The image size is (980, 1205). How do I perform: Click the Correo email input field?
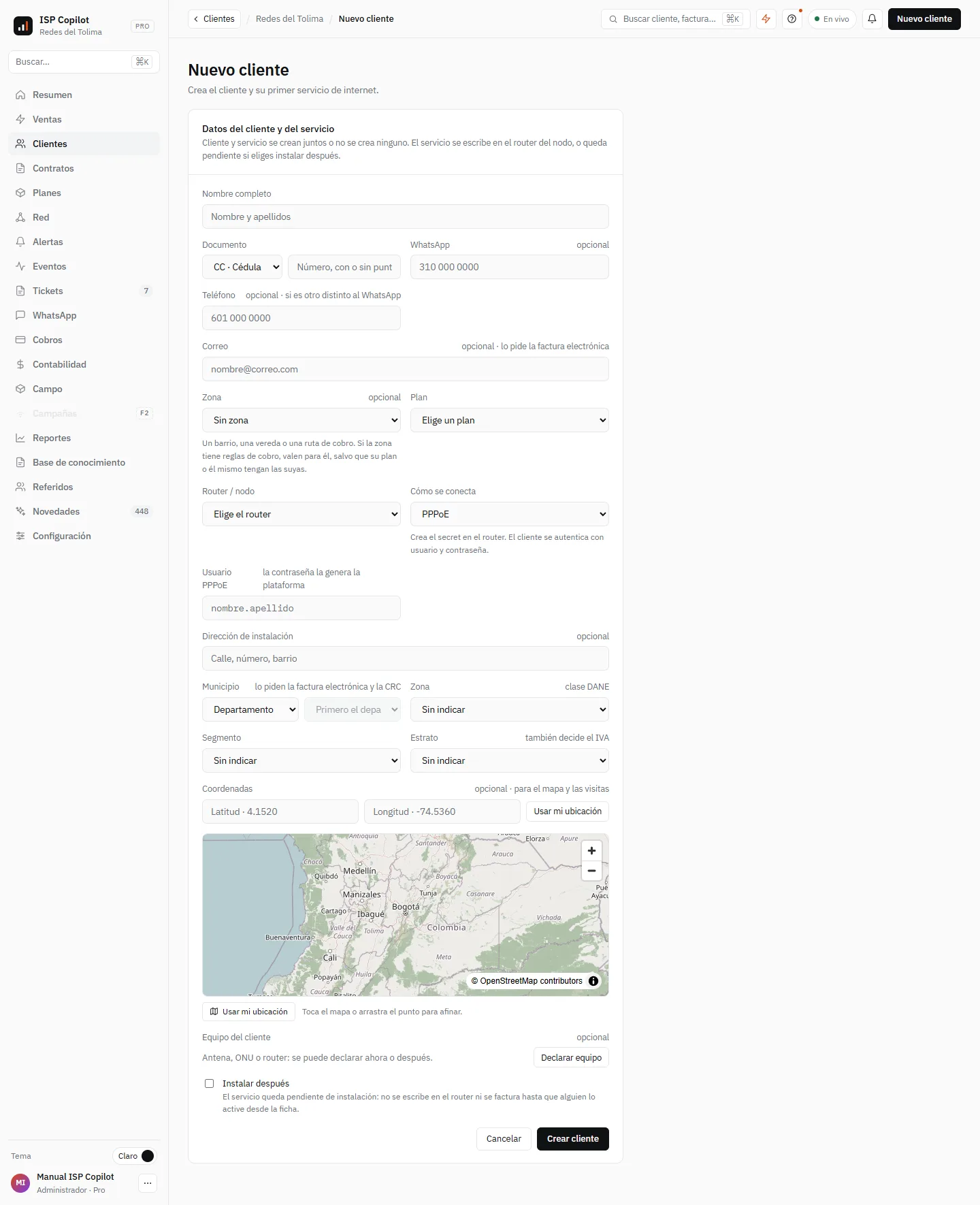coord(406,369)
